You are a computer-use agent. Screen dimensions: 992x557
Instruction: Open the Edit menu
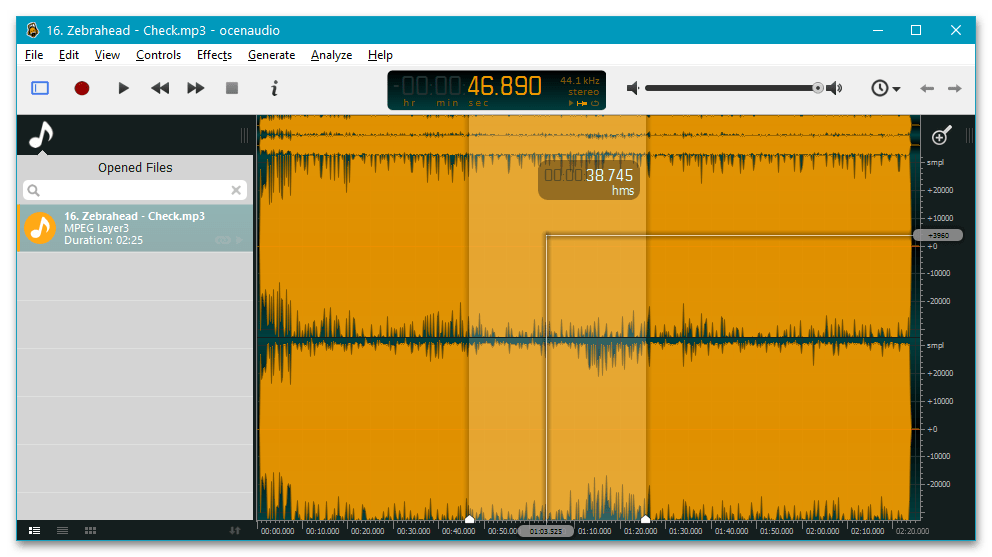tap(69, 55)
